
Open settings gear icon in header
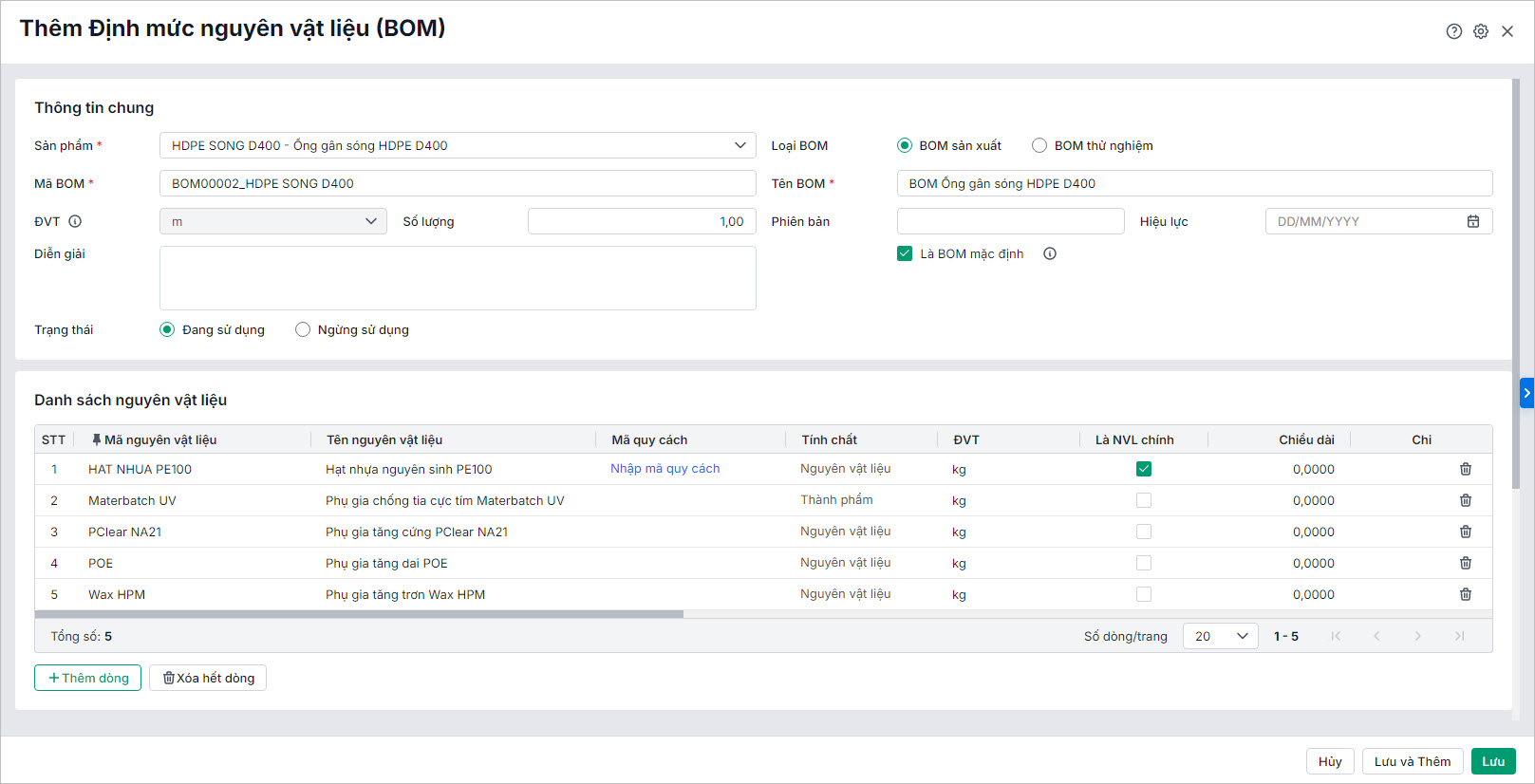pyautogui.click(x=1480, y=31)
